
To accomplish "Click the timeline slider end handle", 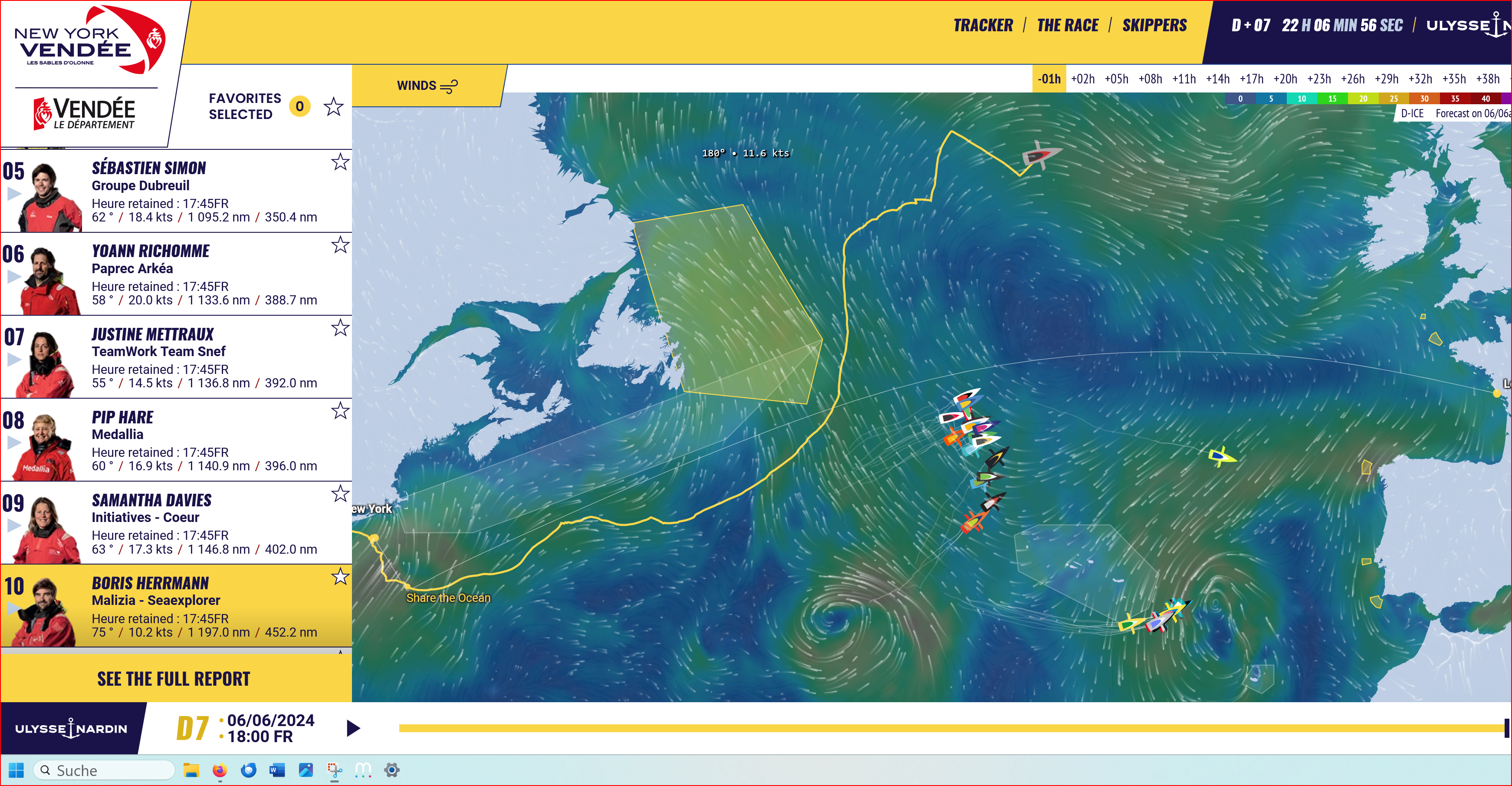I will point(1506,728).
